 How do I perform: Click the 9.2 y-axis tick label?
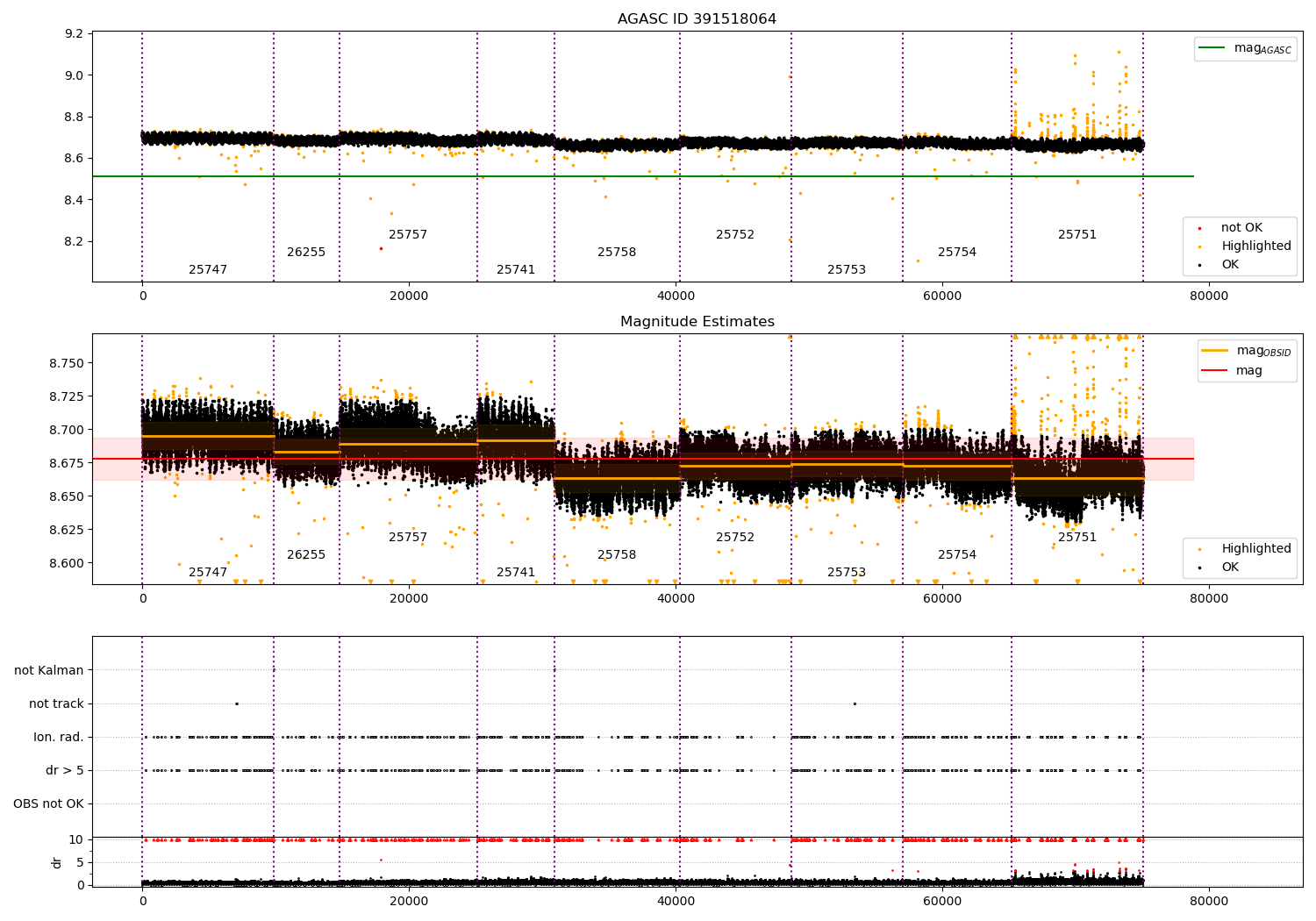click(x=75, y=33)
